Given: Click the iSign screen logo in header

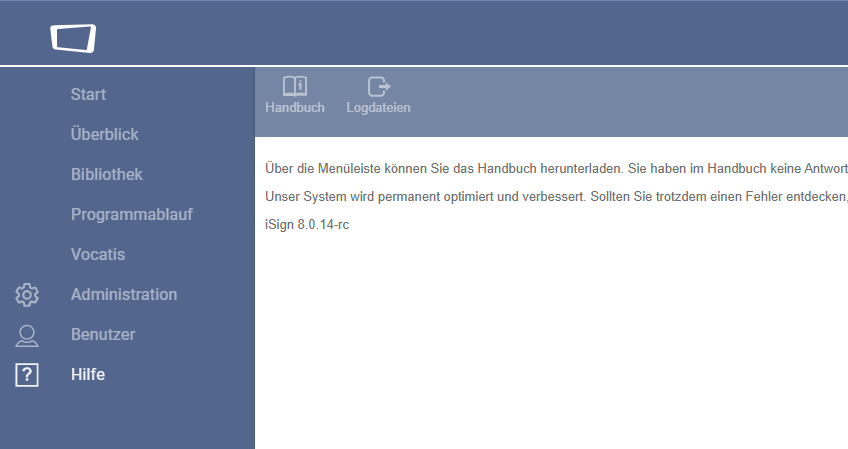Looking at the screenshot, I should tap(73, 38).
